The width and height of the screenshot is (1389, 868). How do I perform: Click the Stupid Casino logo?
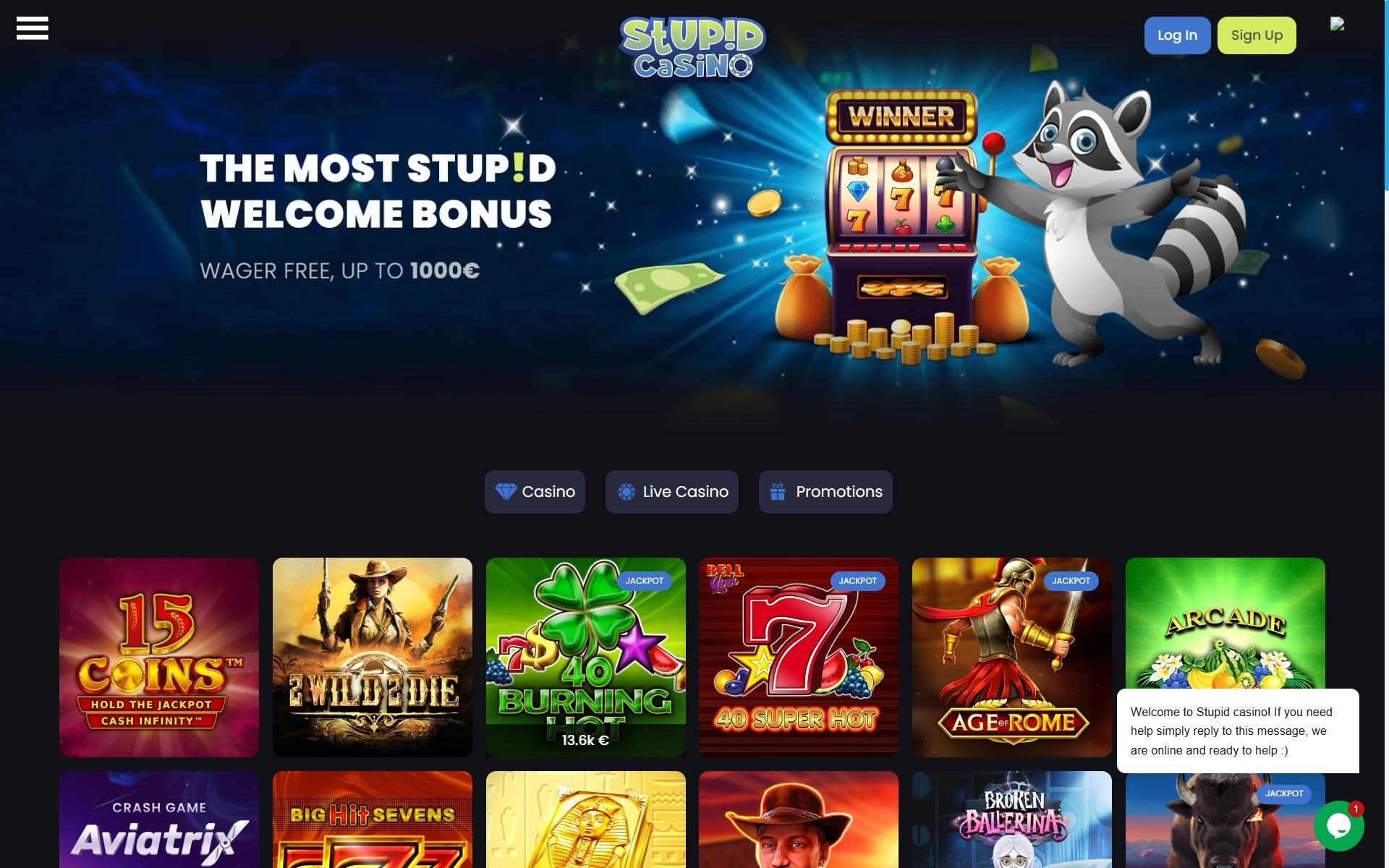coord(693,48)
